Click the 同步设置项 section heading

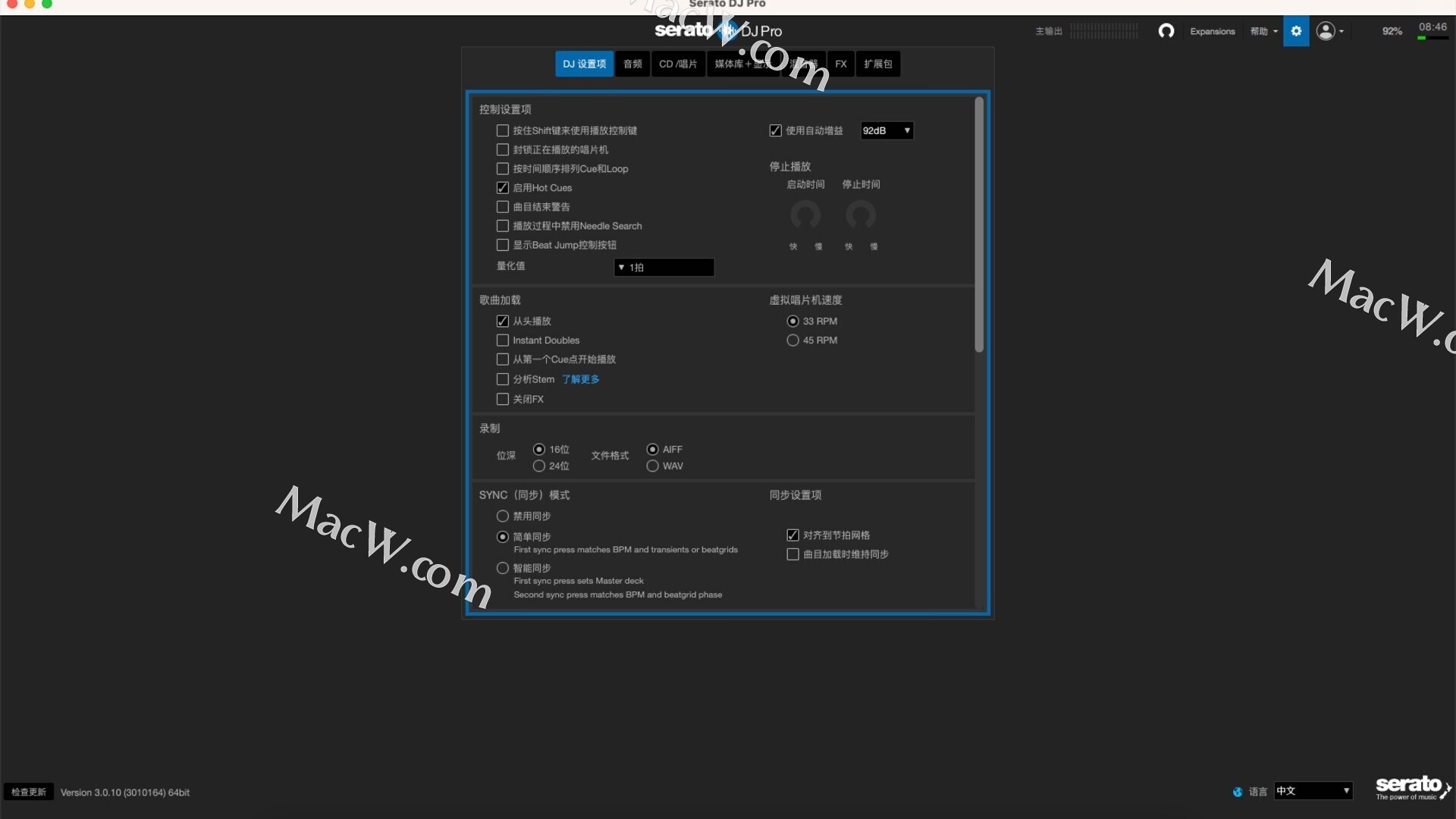pos(795,494)
